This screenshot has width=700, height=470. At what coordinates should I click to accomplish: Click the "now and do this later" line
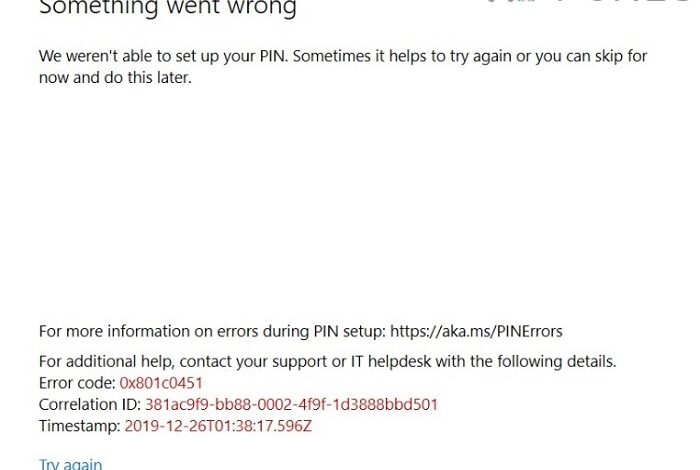click(x=114, y=77)
